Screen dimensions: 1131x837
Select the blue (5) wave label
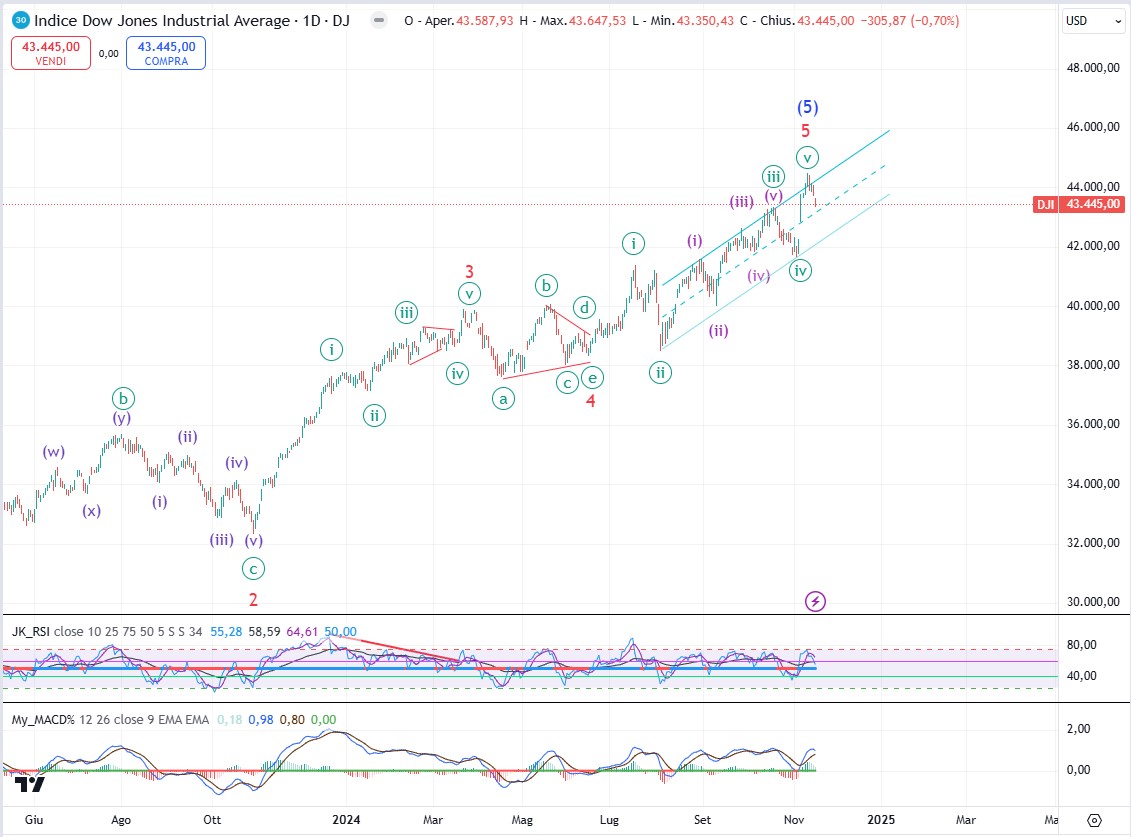point(807,108)
